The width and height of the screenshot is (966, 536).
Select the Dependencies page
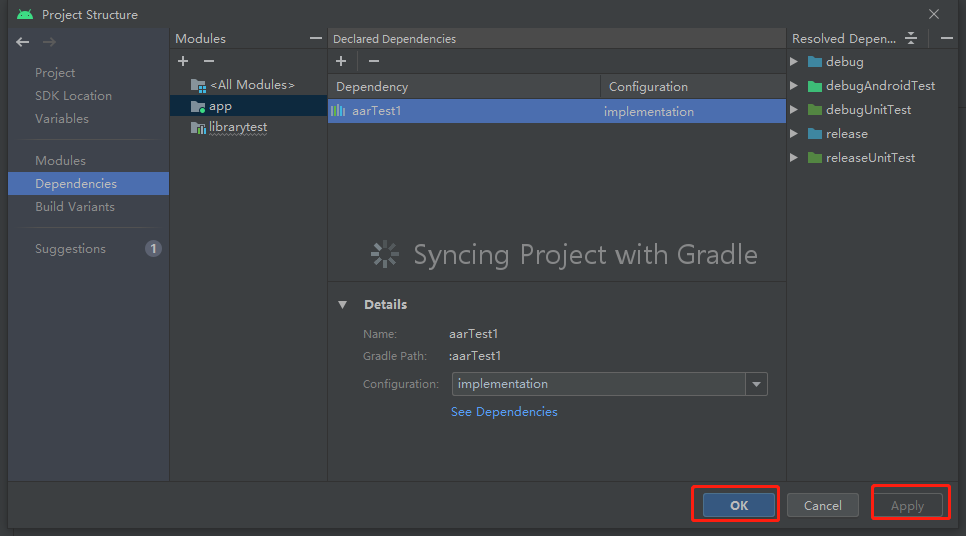point(88,184)
